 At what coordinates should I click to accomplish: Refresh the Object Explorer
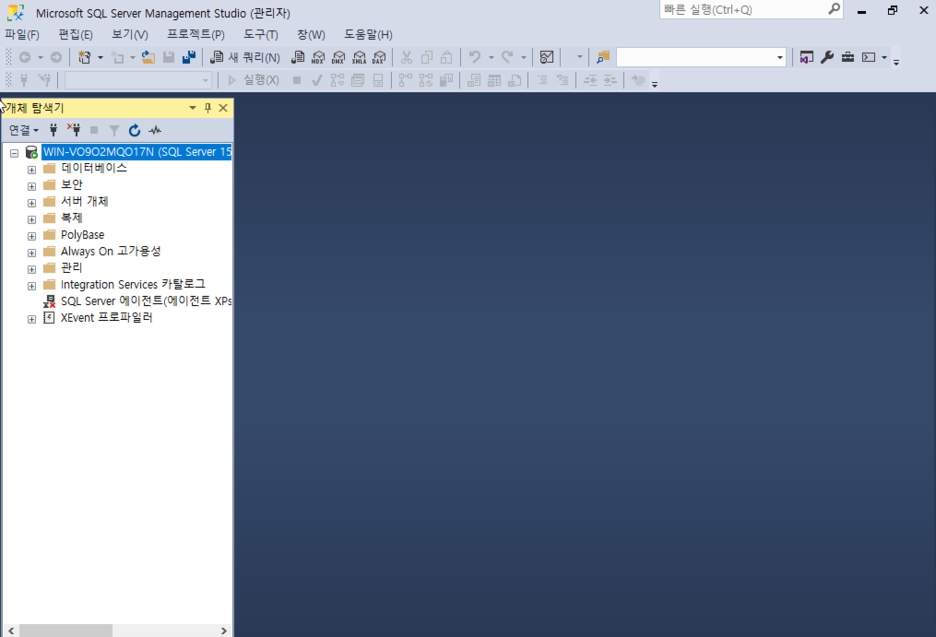[x=134, y=130]
